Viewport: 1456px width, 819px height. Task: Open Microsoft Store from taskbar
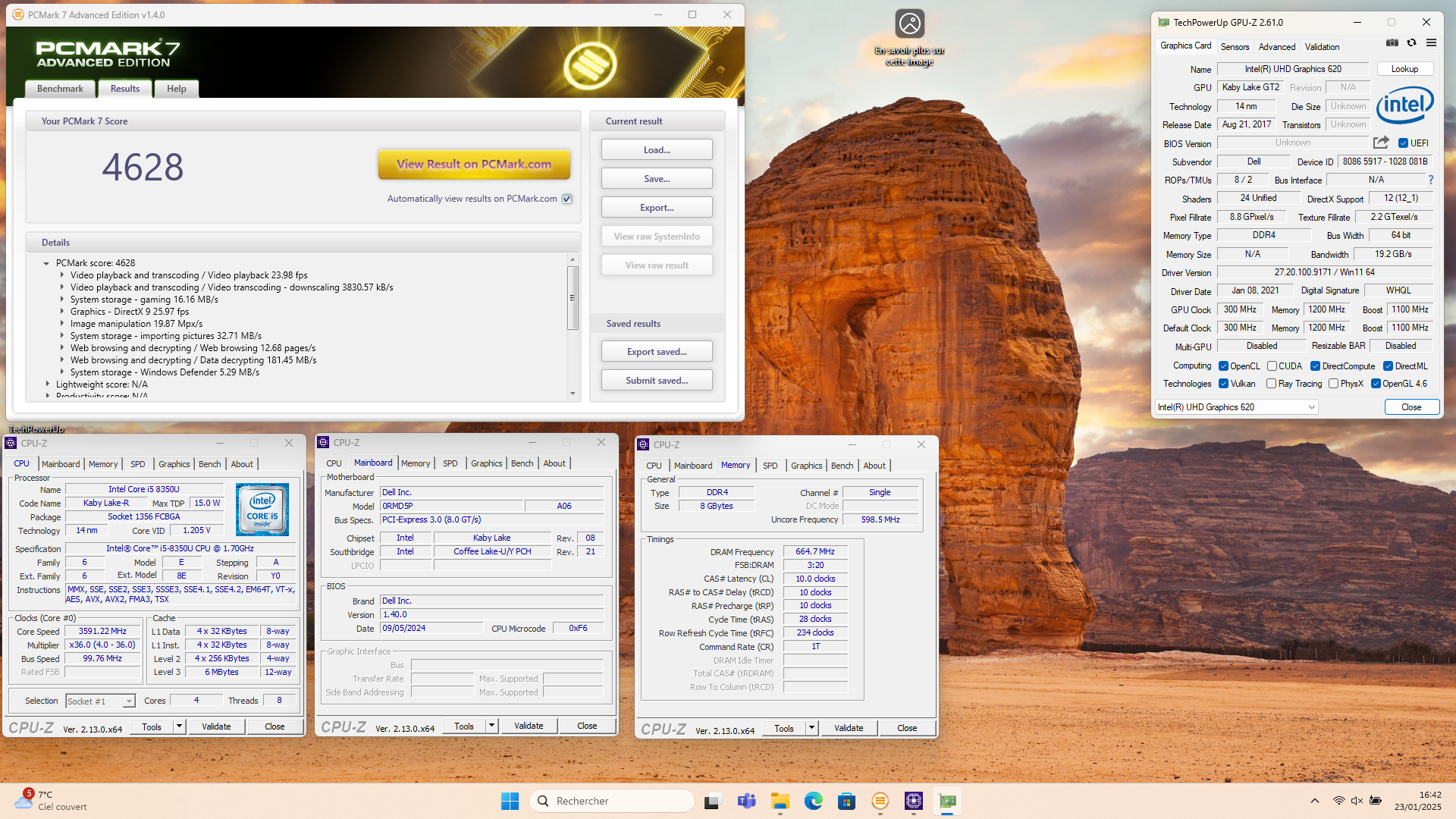point(847,801)
